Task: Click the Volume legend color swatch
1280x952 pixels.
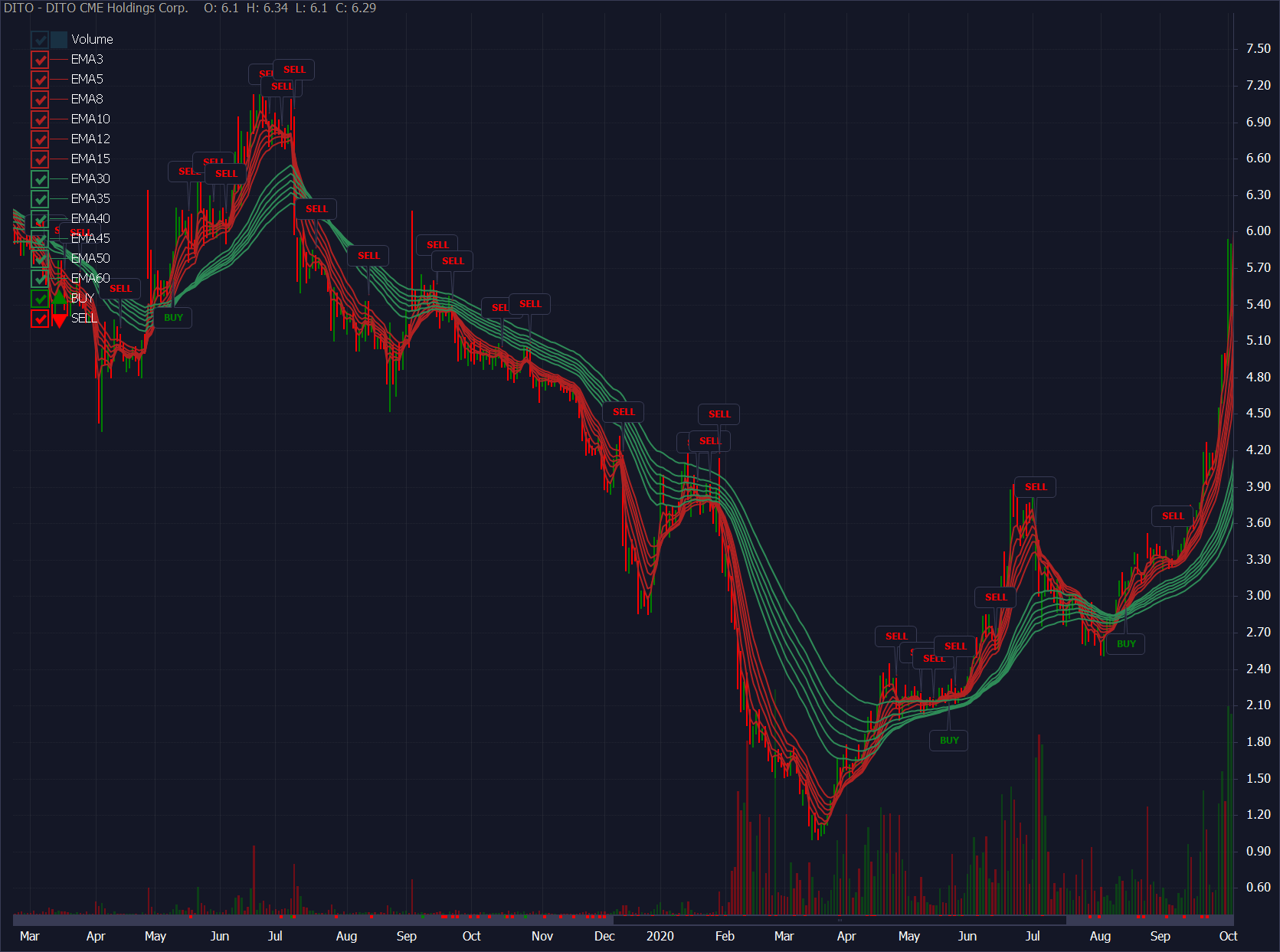Action: click(x=60, y=40)
